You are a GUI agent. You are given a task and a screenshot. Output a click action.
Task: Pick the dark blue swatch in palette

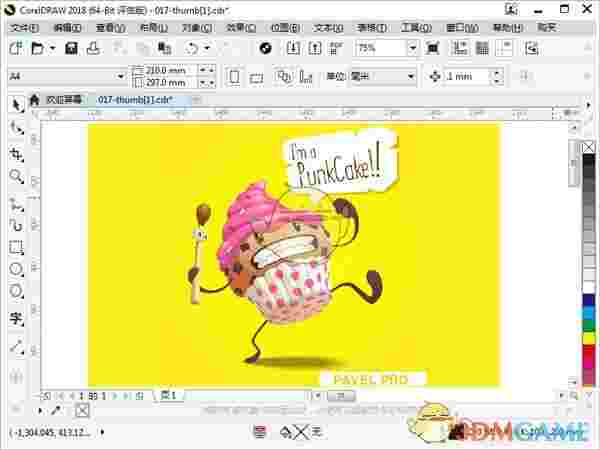click(x=589, y=300)
